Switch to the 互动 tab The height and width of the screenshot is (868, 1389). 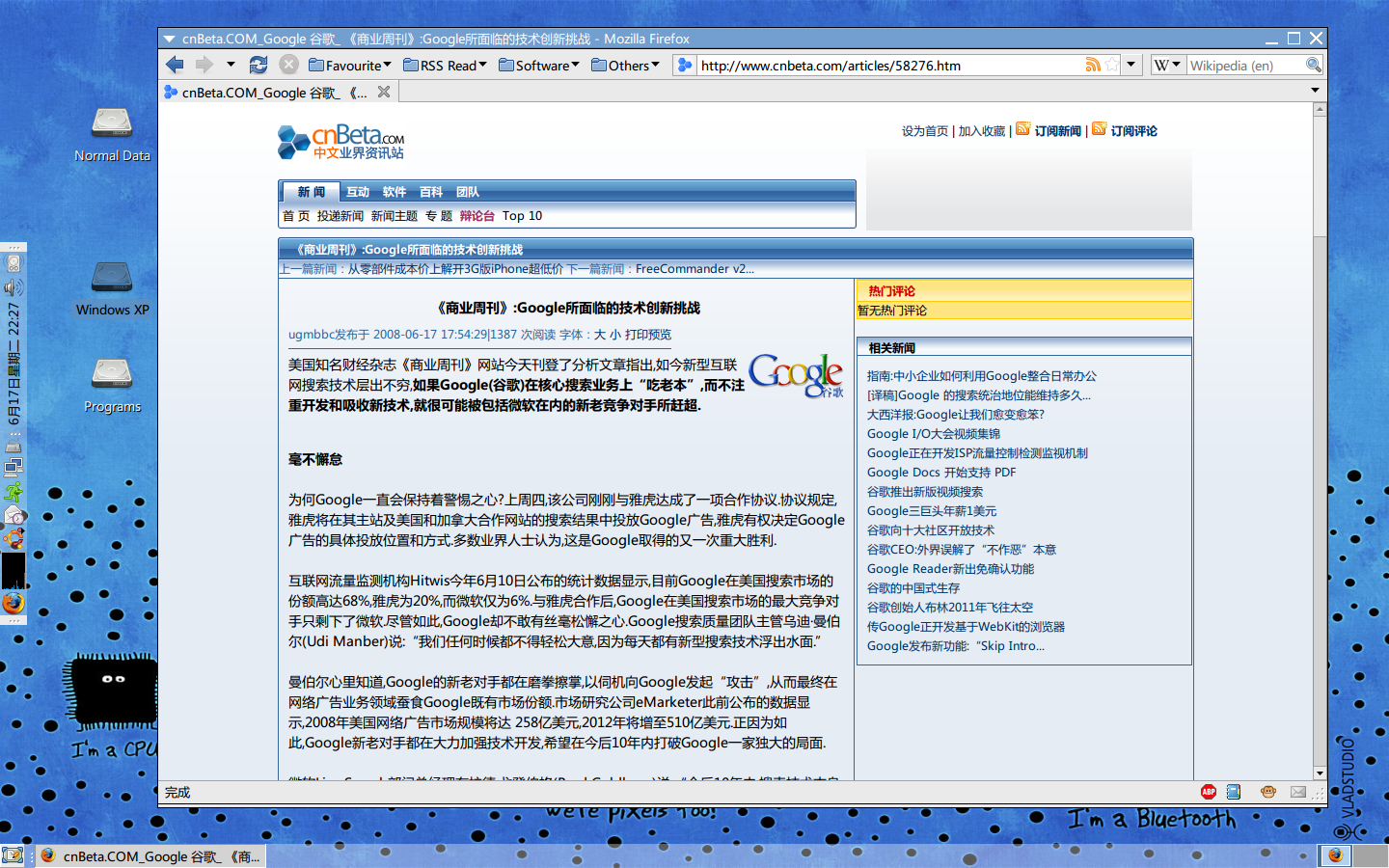pos(358,192)
